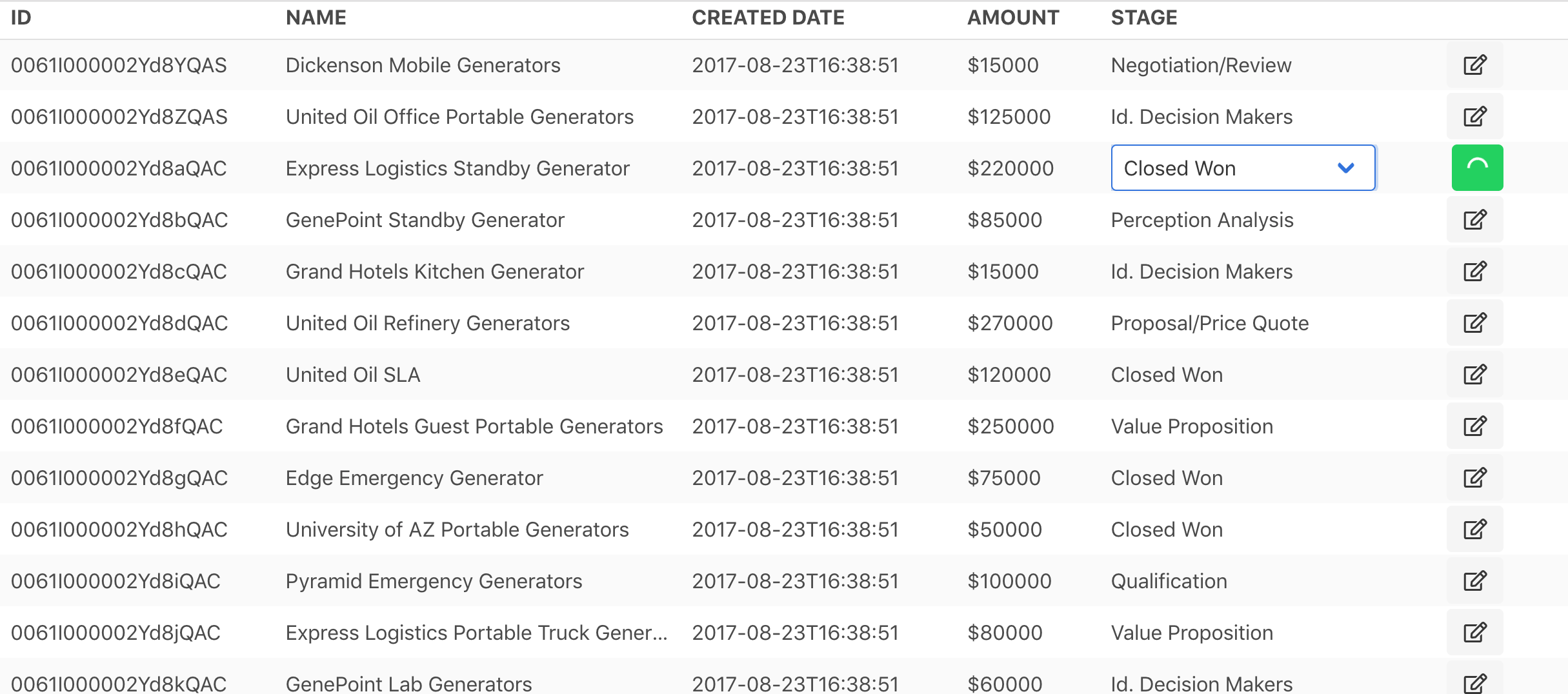Open the Closed Won stage dropdown
Image resolution: width=1568 pixels, height=694 pixels.
click(x=1243, y=168)
